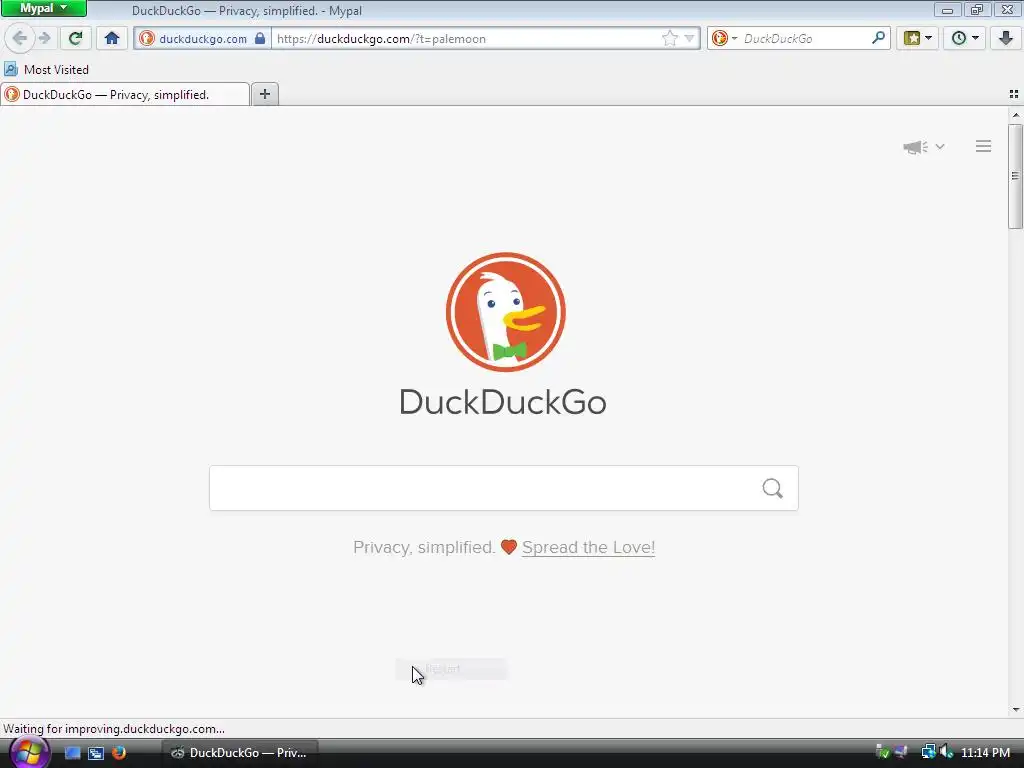The height and width of the screenshot is (768, 1024).
Task: Open the Spread the Love! link
Action: (x=588, y=547)
